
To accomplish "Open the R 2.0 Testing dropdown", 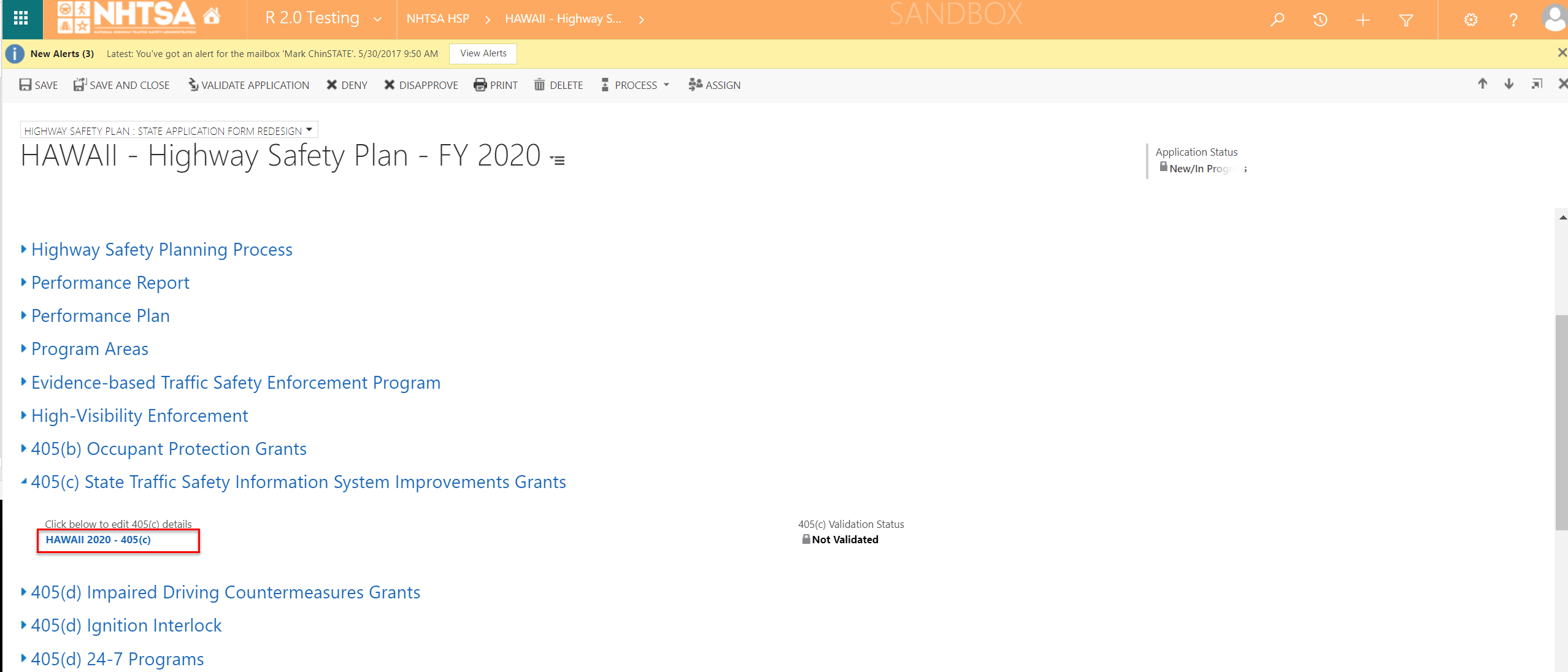I will (x=377, y=19).
